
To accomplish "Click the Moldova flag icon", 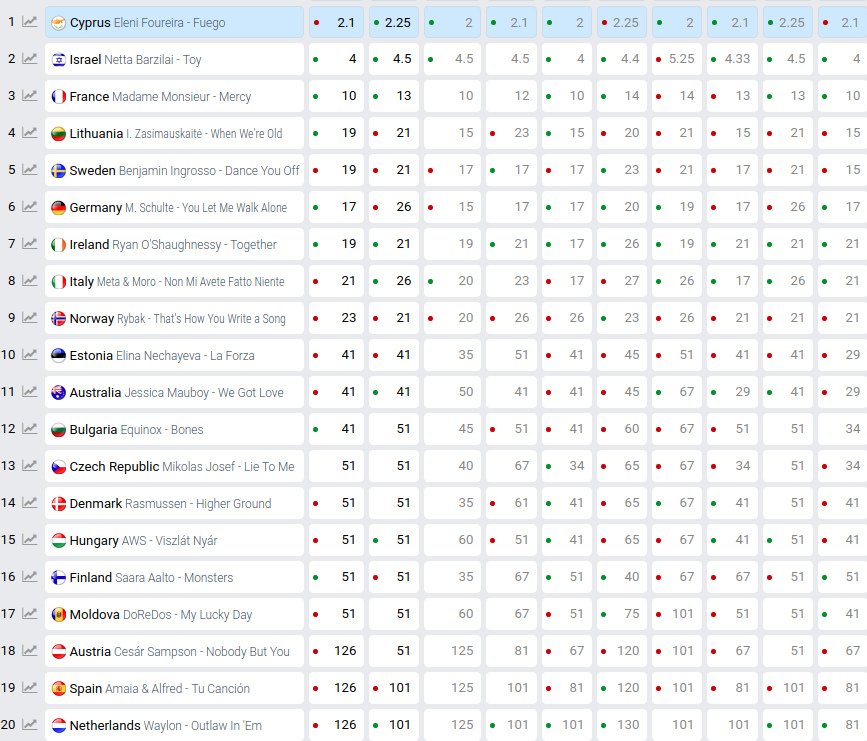I will pos(59,615).
